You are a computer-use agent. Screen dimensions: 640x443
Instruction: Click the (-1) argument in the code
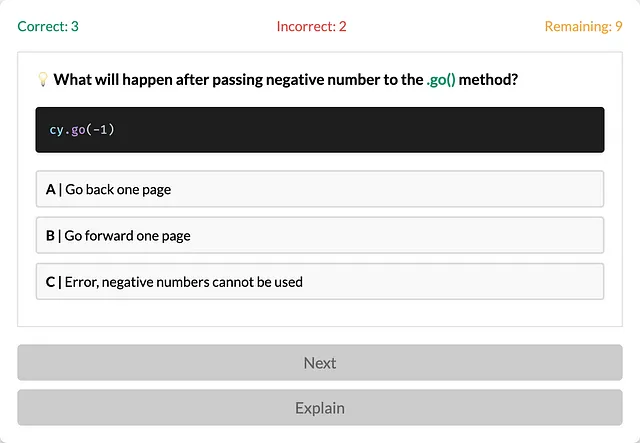click(100, 130)
